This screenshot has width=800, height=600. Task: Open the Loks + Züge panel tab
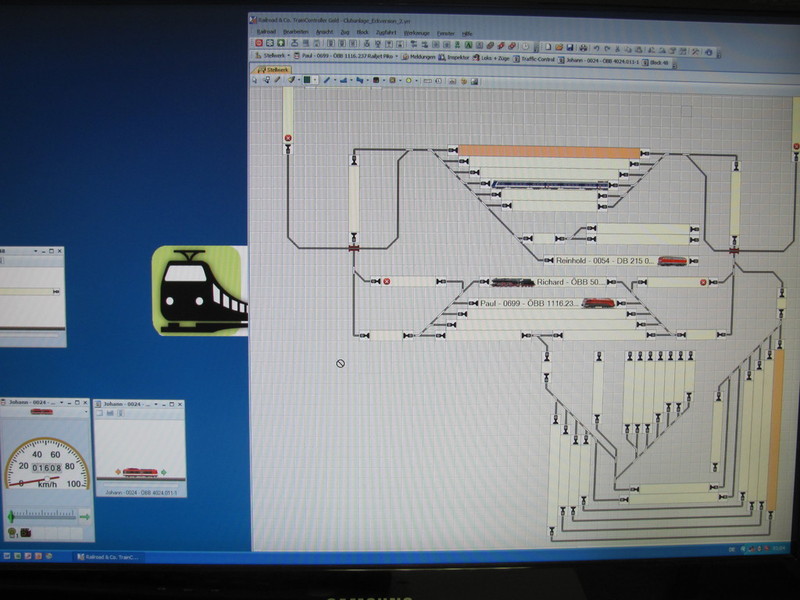pyautogui.click(x=498, y=57)
